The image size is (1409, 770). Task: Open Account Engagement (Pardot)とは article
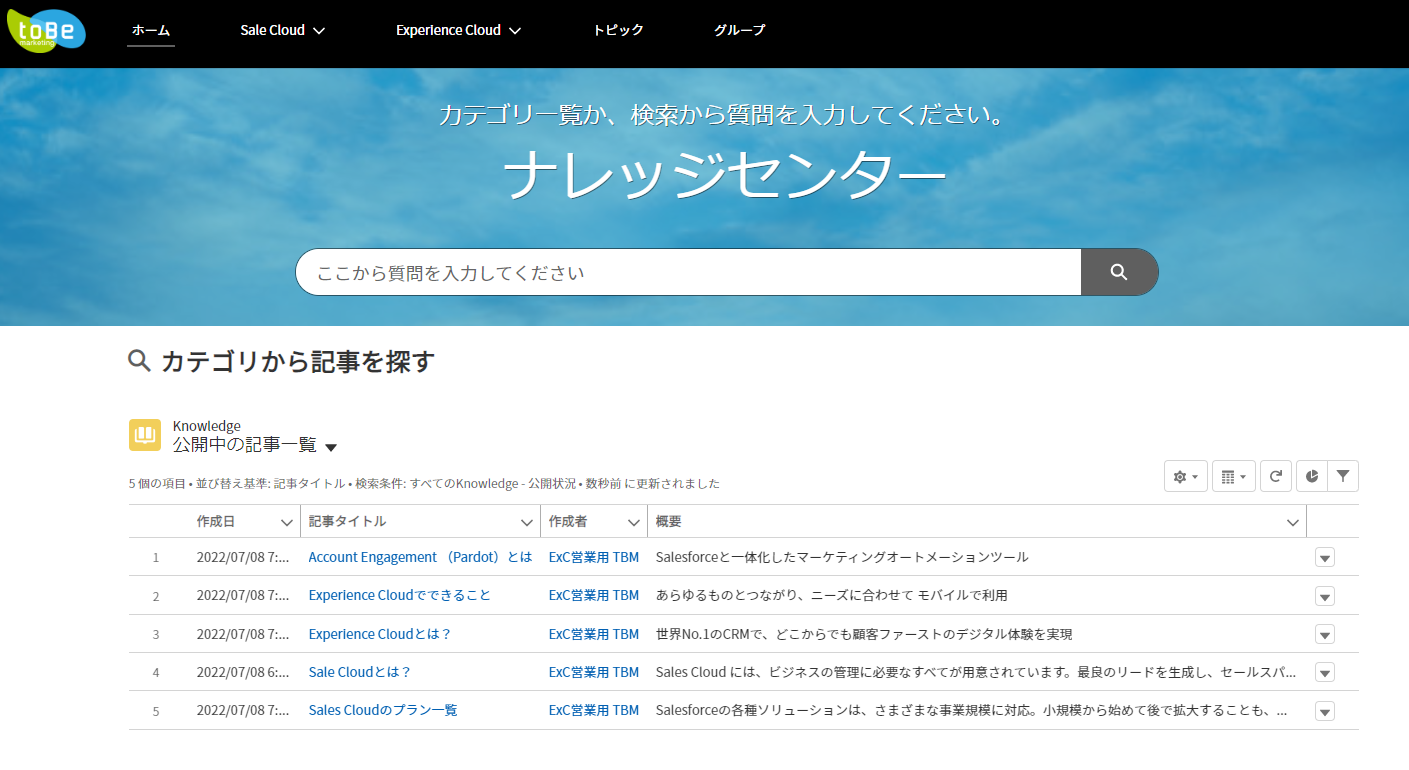point(420,557)
